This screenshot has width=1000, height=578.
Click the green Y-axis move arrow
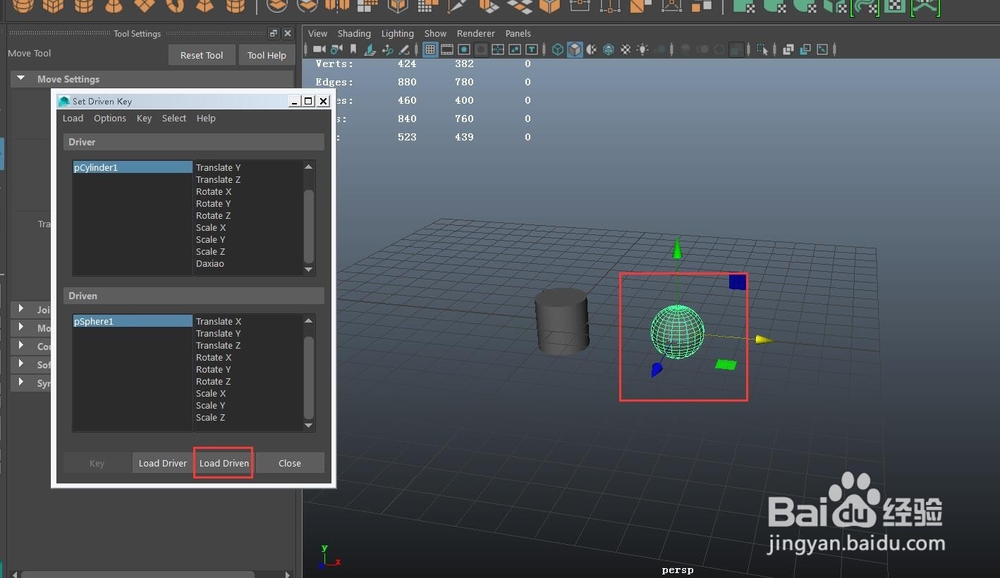click(x=677, y=249)
